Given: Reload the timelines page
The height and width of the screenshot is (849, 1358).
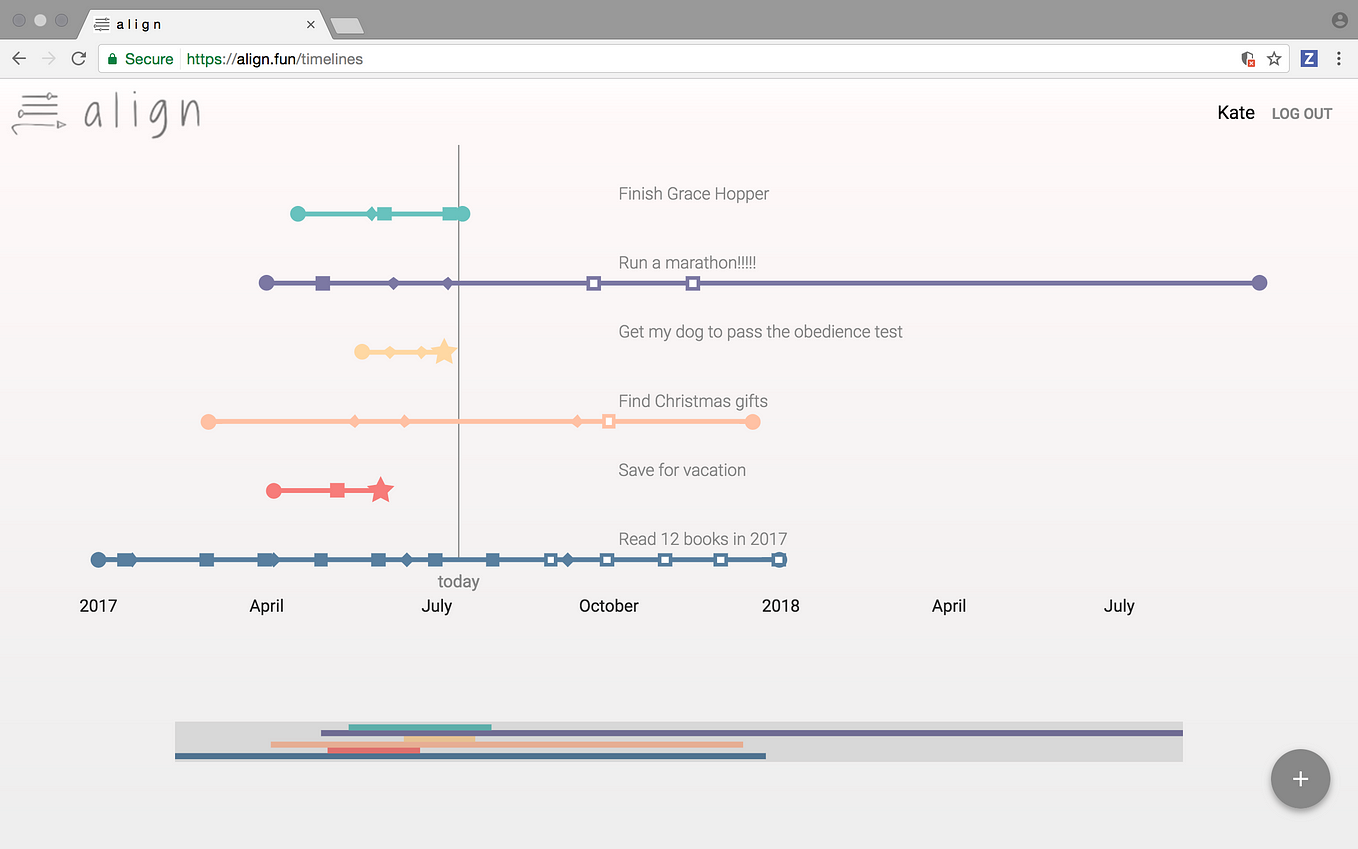Looking at the screenshot, I should click(x=79, y=58).
